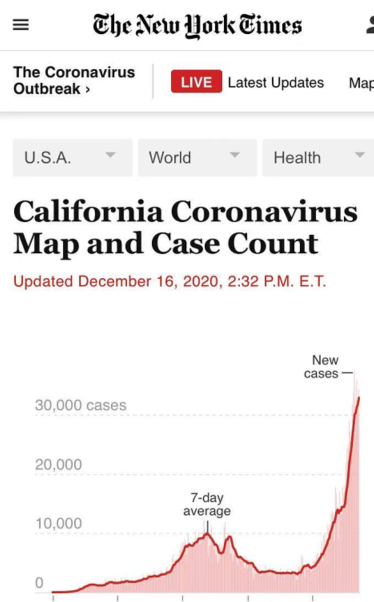The height and width of the screenshot is (602, 374).
Task: Open the Latest Updates link
Action: (x=276, y=83)
